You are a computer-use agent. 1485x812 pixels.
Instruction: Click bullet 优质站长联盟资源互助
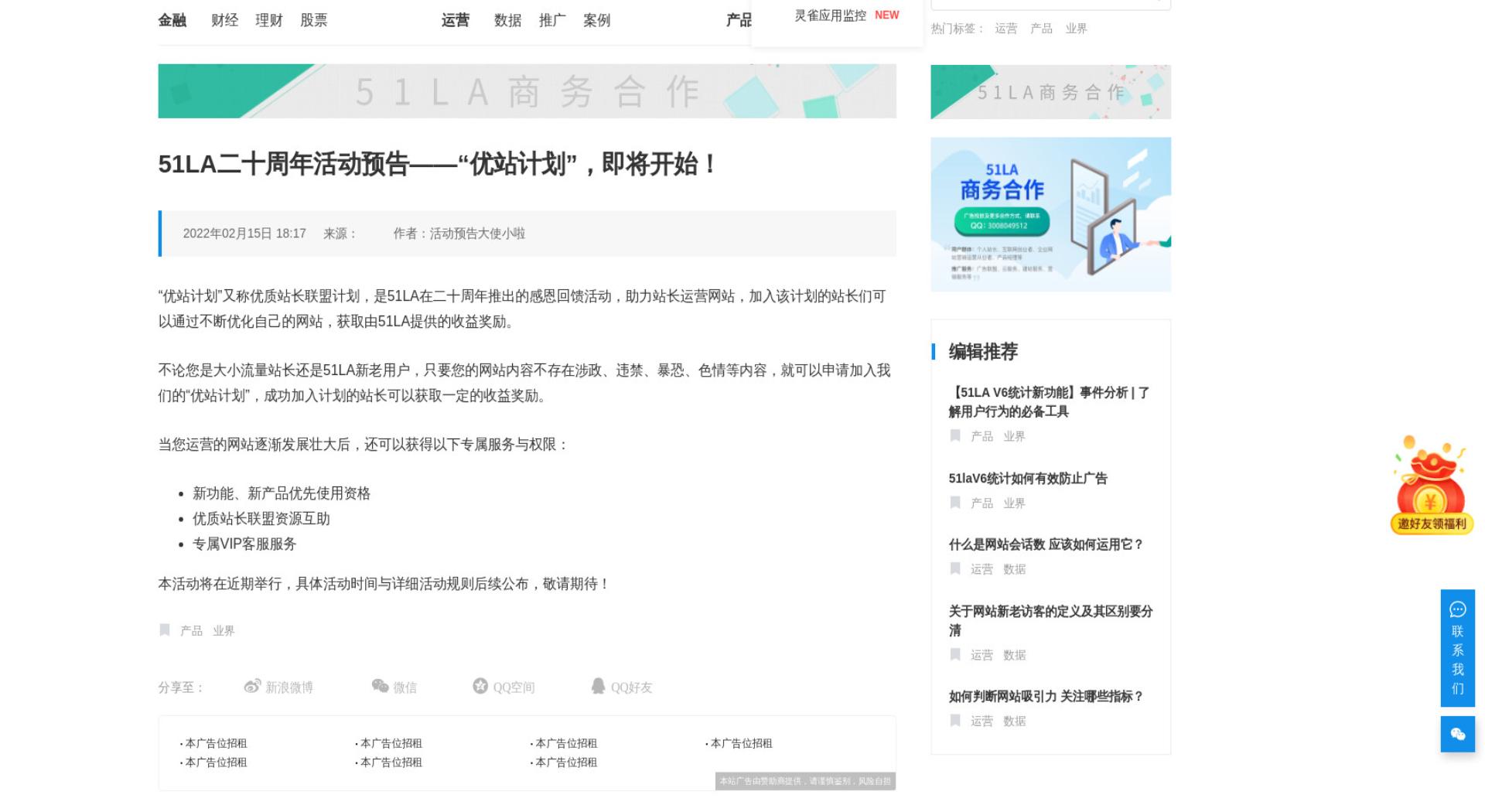pos(261,519)
